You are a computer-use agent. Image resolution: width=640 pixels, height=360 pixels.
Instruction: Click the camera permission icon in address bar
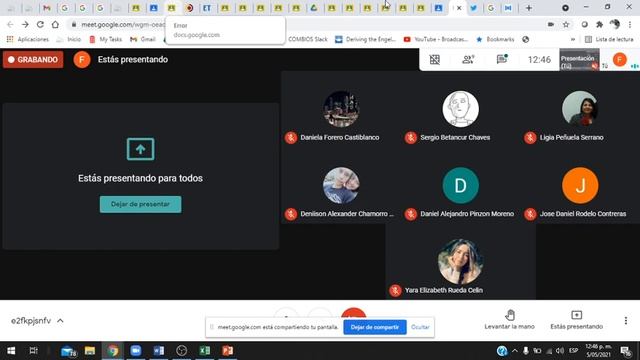[x=551, y=24]
